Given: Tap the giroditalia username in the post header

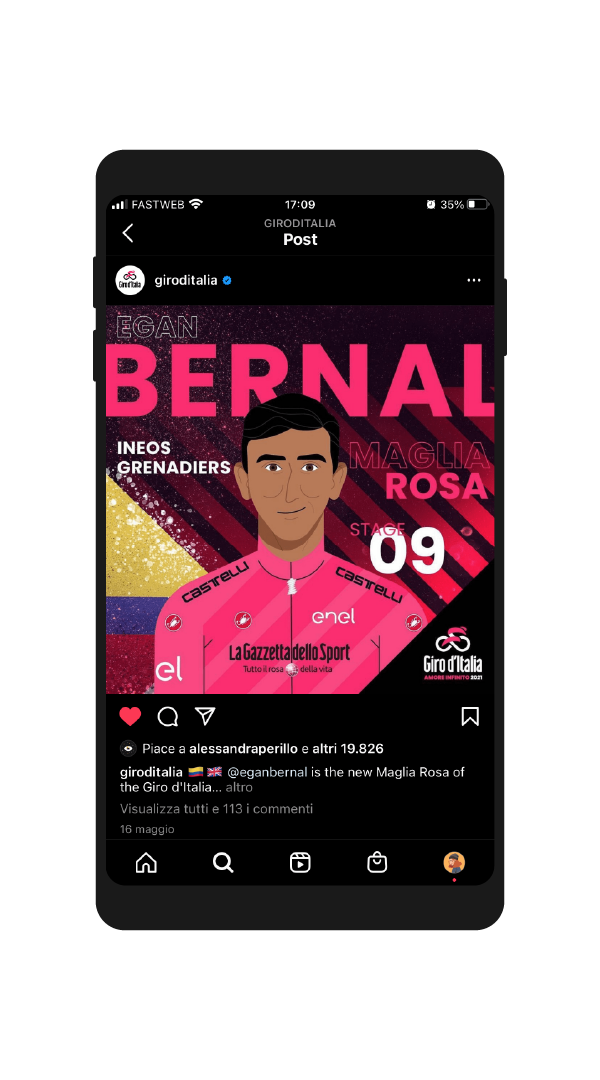Looking at the screenshot, I should click(x=186, y=280).
